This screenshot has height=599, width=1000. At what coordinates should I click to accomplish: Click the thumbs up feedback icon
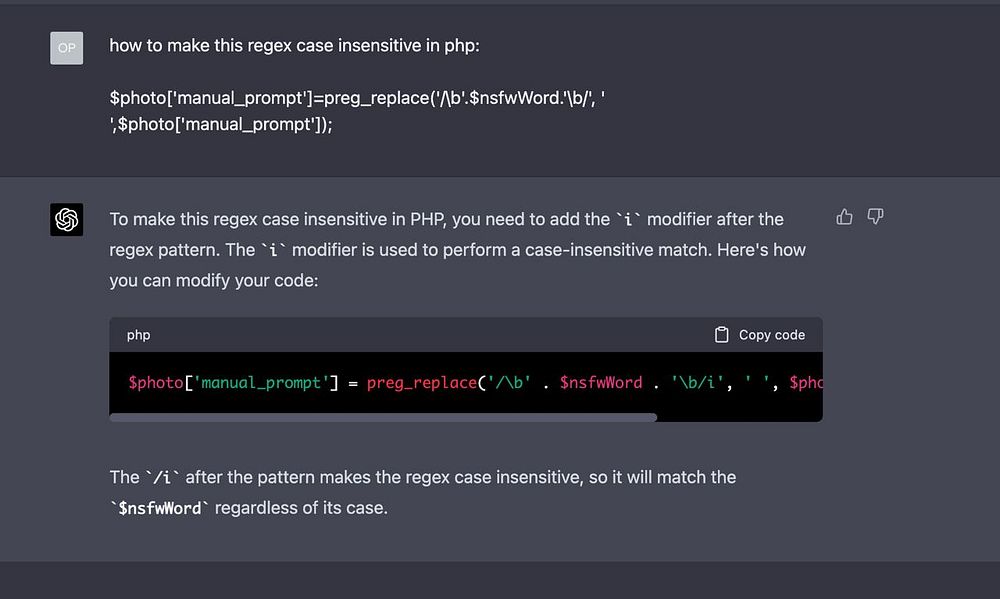pyautogui.click(x=845, y=217)
